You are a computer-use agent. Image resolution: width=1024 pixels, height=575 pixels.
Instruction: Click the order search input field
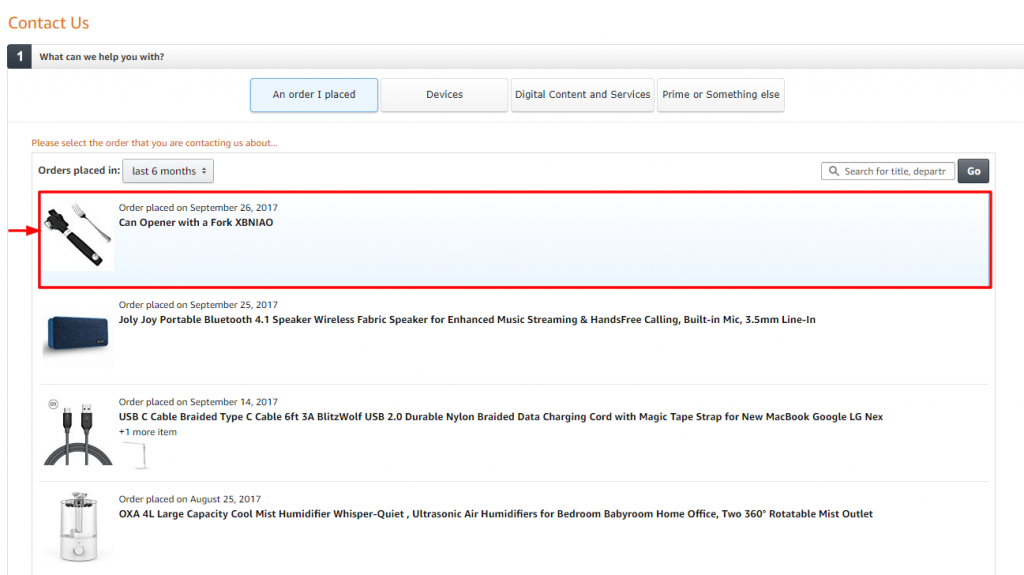[894, 171]
